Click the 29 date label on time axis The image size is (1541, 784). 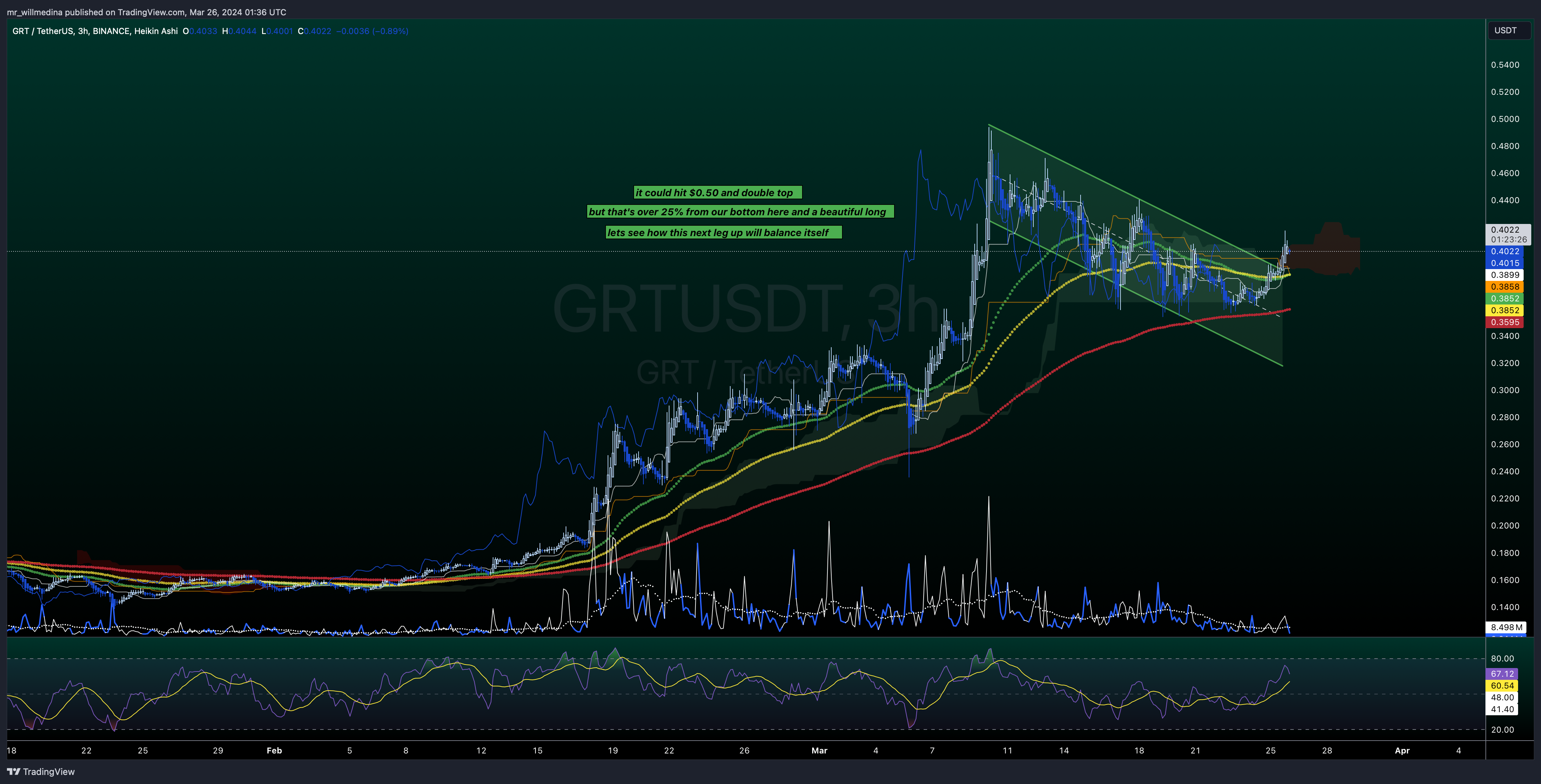(x=218, y=751)
